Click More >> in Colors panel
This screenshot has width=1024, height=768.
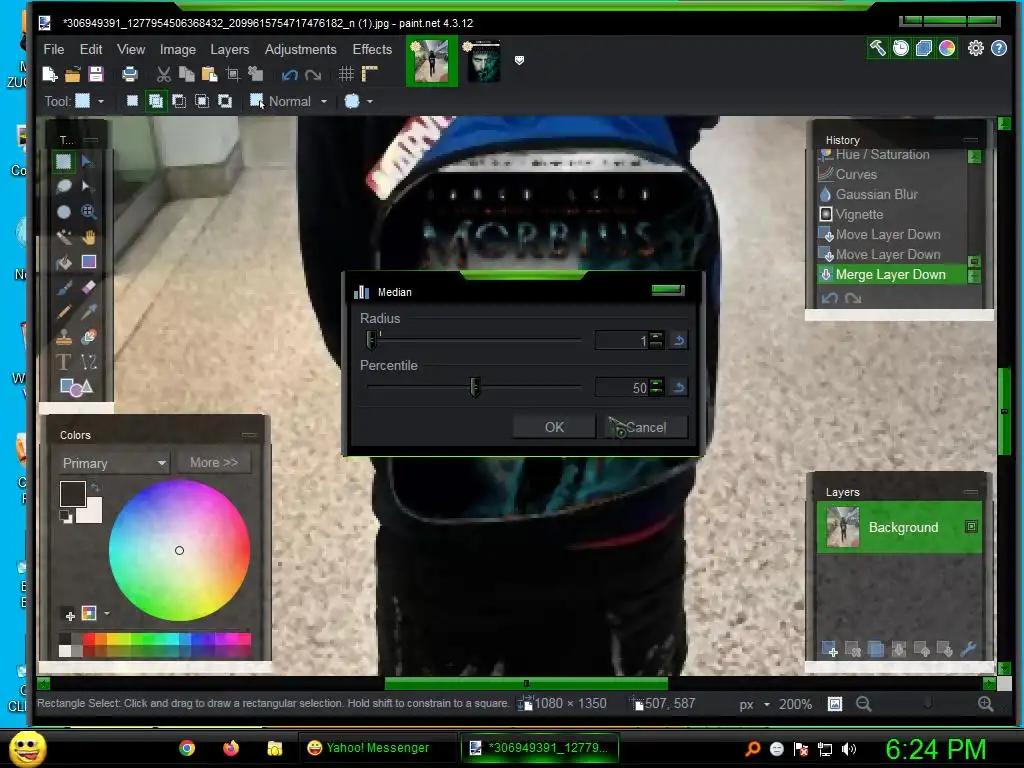coord(214,462)
